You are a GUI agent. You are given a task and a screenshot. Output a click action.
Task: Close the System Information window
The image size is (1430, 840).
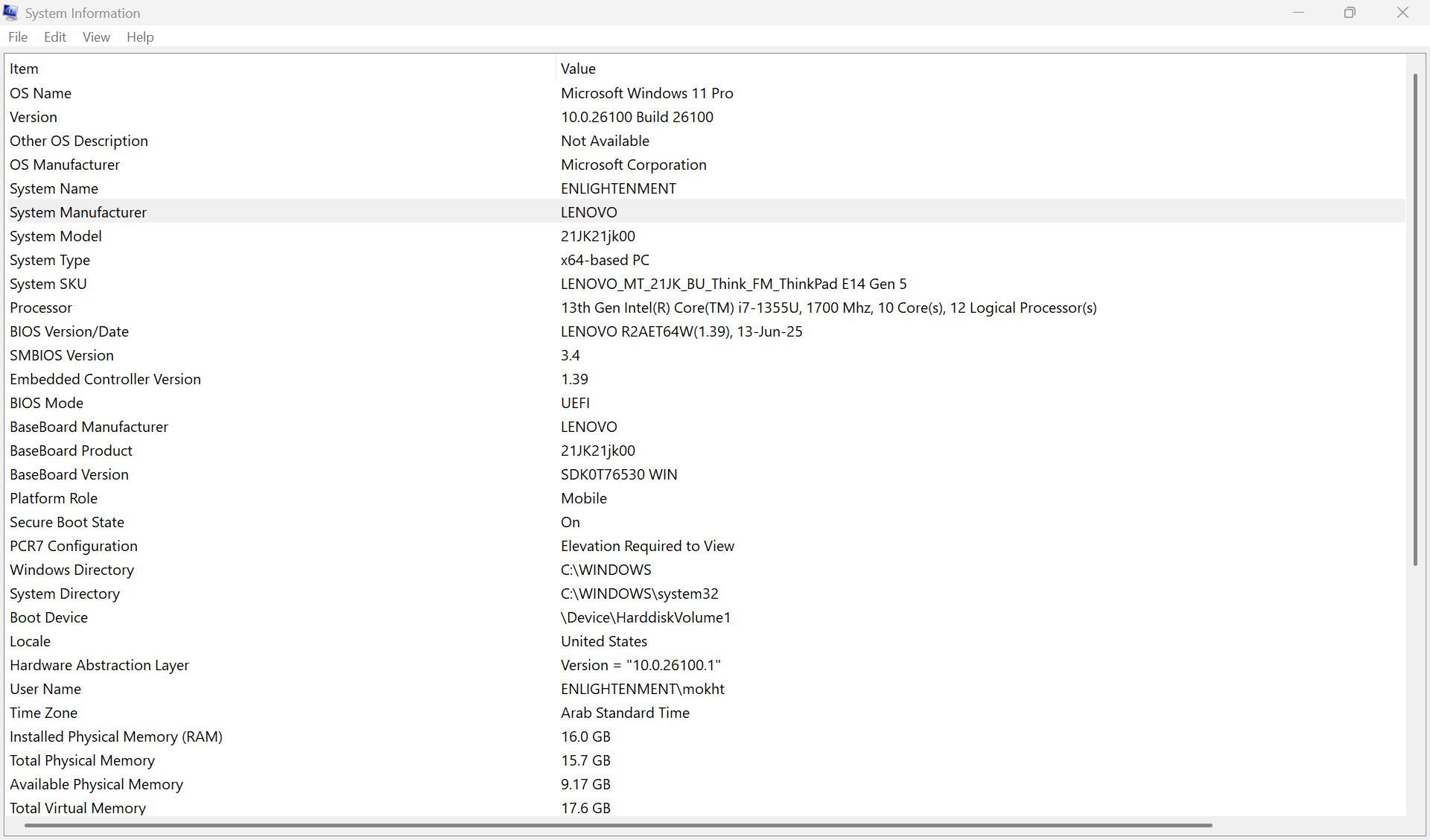(x=1402, y=13)
